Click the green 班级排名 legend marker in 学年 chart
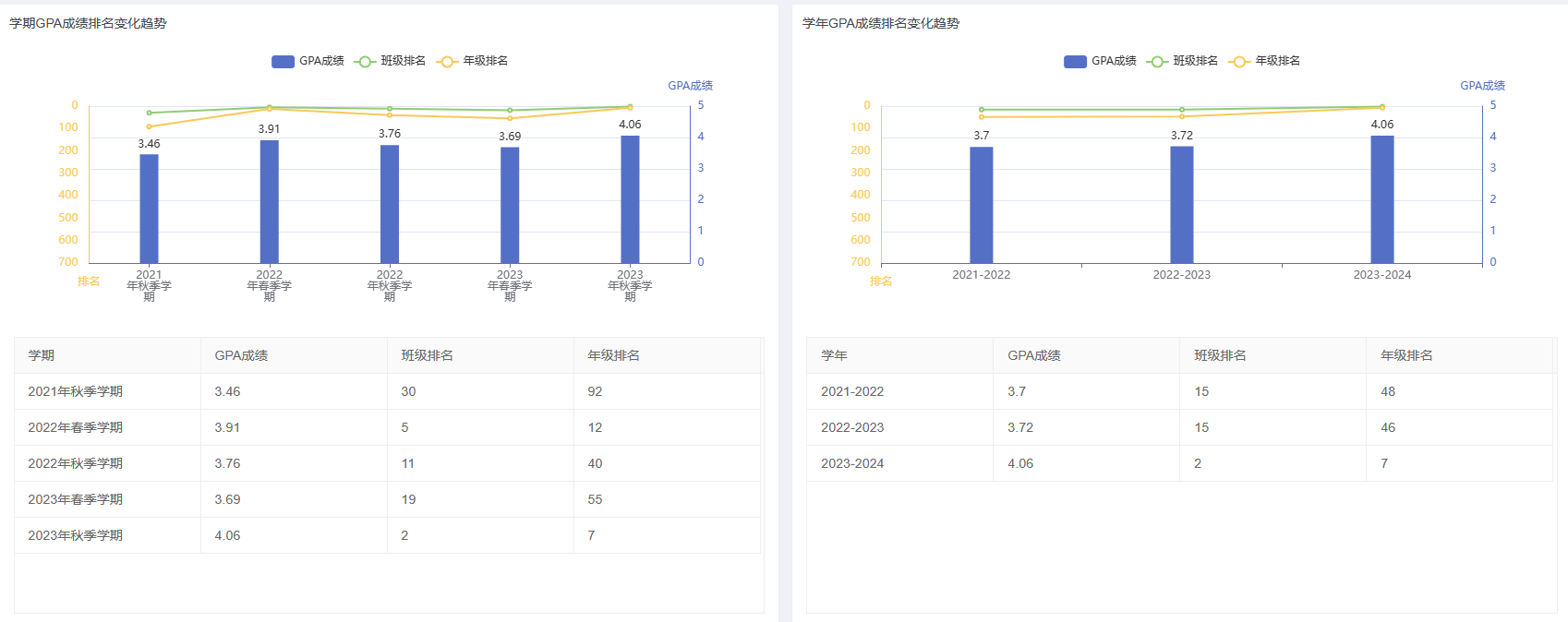This screenshot has width=1568, height=622. [1157, 61]
